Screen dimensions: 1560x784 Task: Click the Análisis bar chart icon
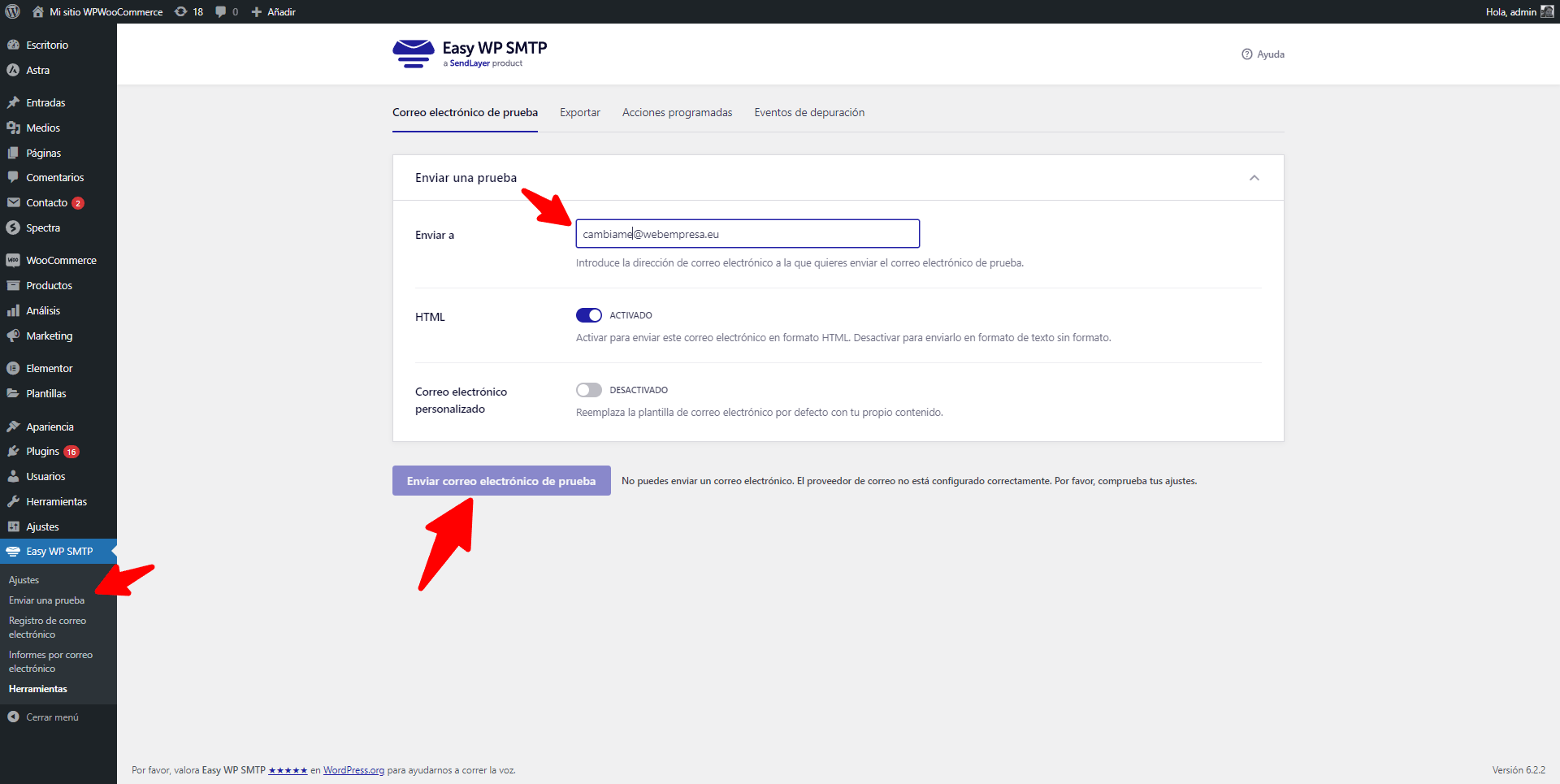(x=13, y=310)
